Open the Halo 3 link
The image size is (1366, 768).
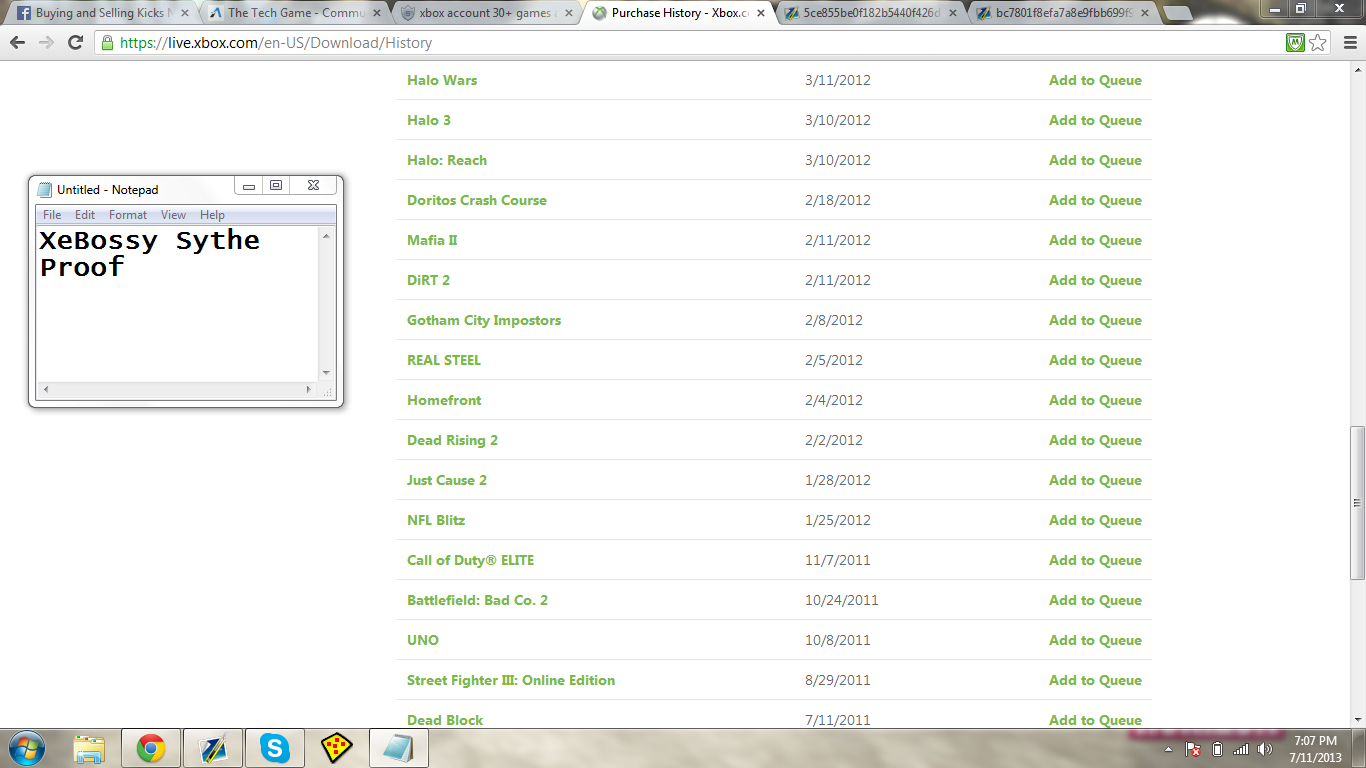pos(429,120)
